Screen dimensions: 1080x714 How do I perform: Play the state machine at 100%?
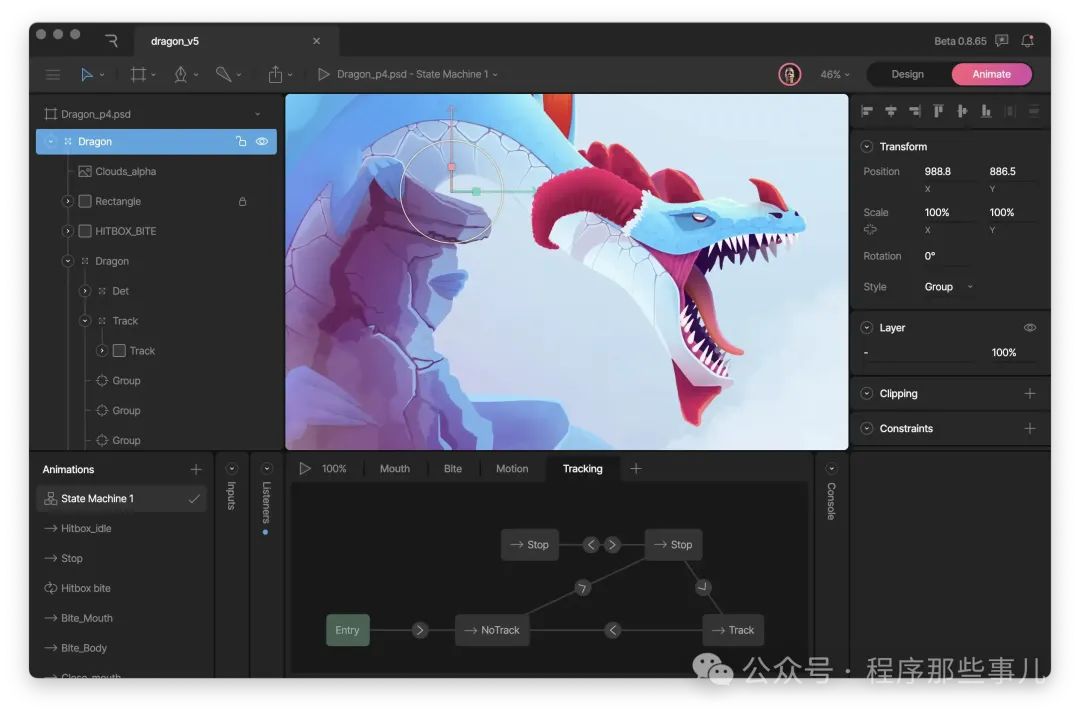click(x=304, y=468)
